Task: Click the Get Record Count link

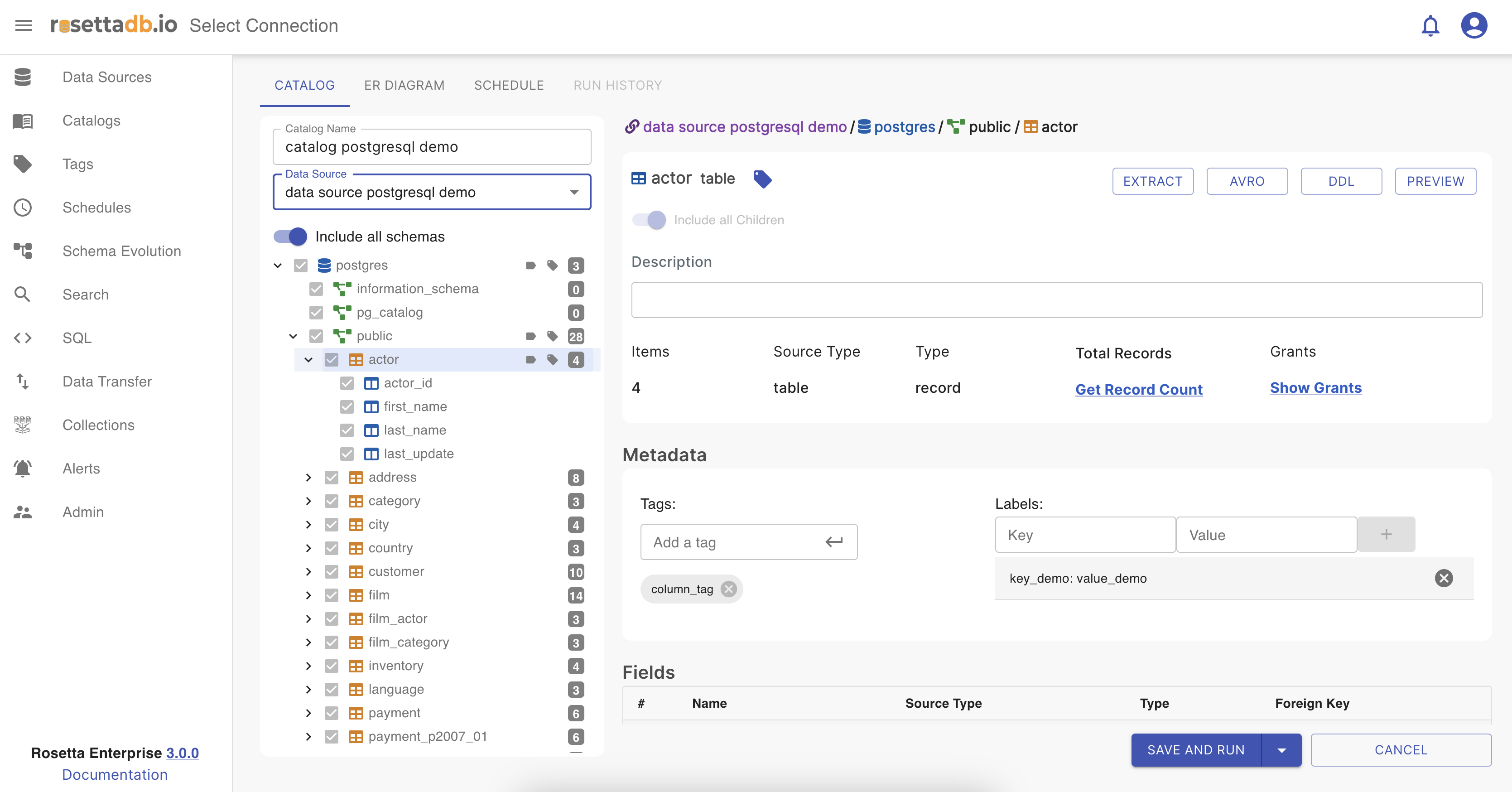Action: click(x=1138, y=389)
